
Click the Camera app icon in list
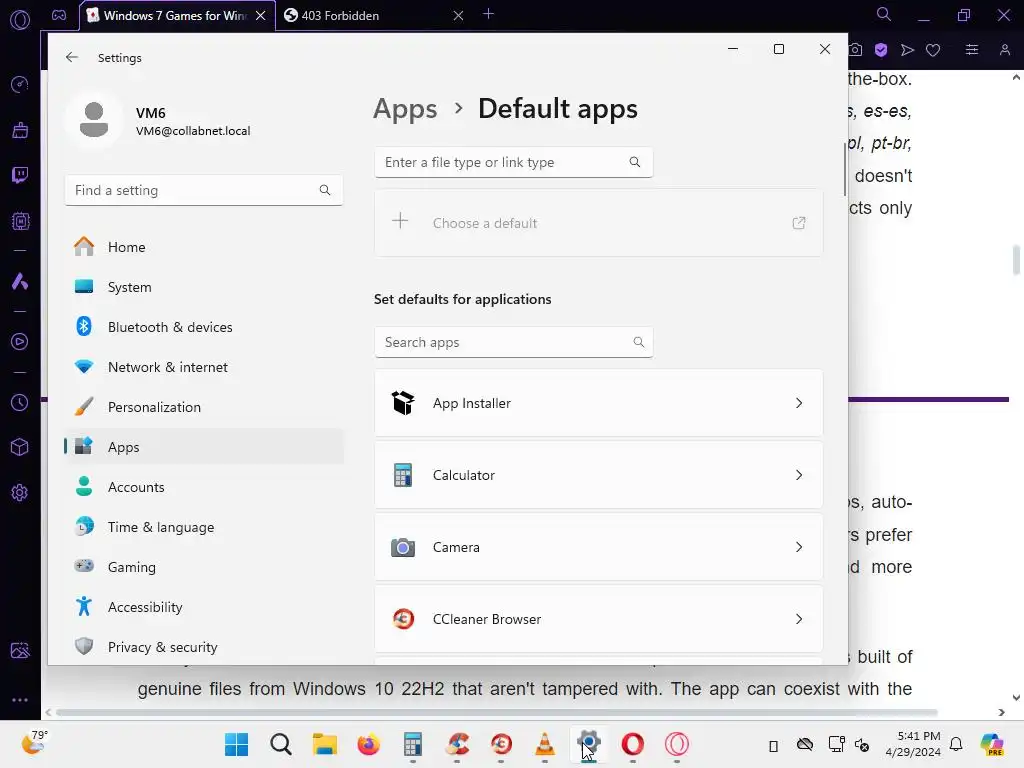click(x=403, y=547)
